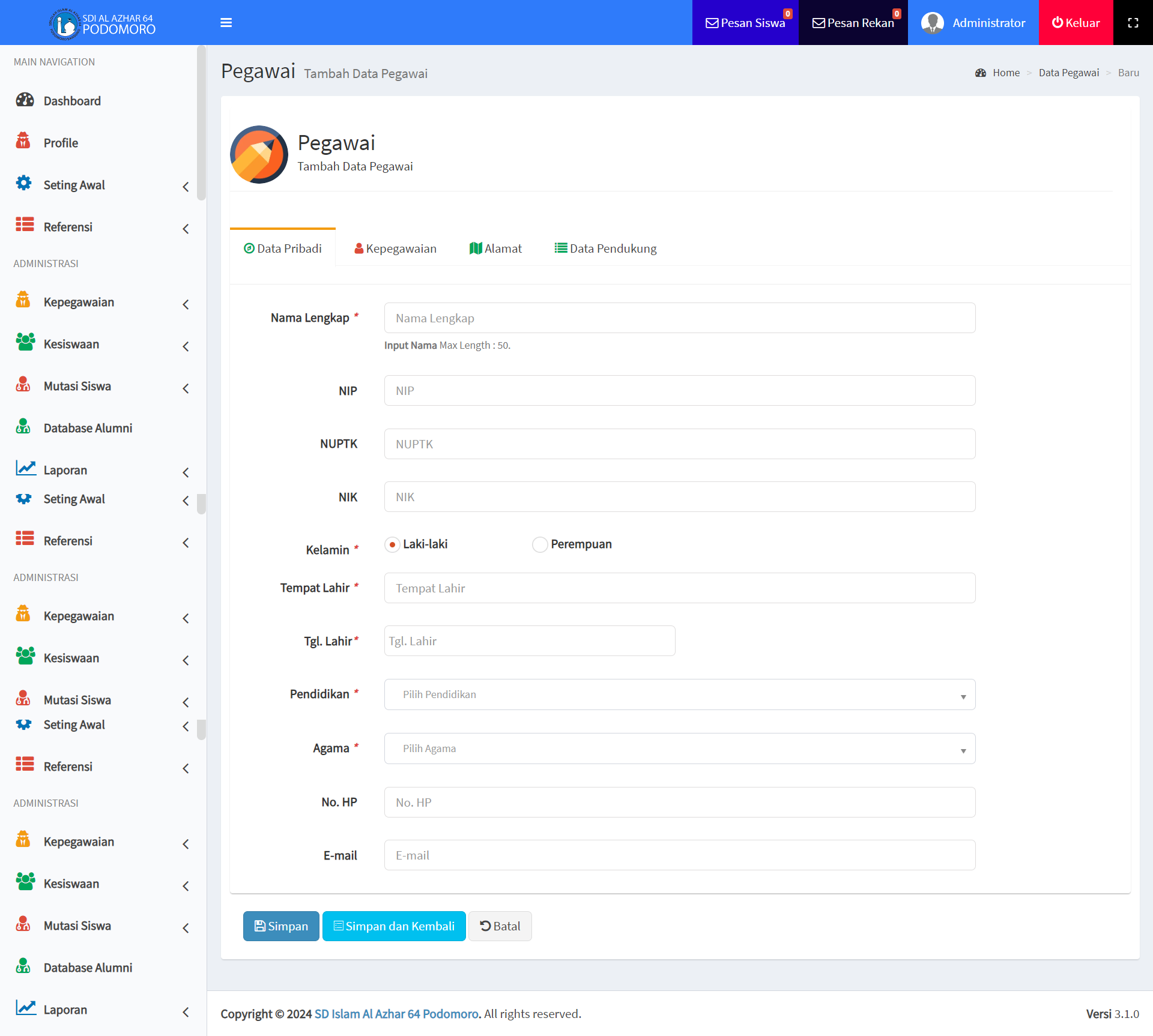Viewport: 1153px width, 1036px height.
Task: Click the Nama Lengkap input field
Action: [x=679, y=318]
